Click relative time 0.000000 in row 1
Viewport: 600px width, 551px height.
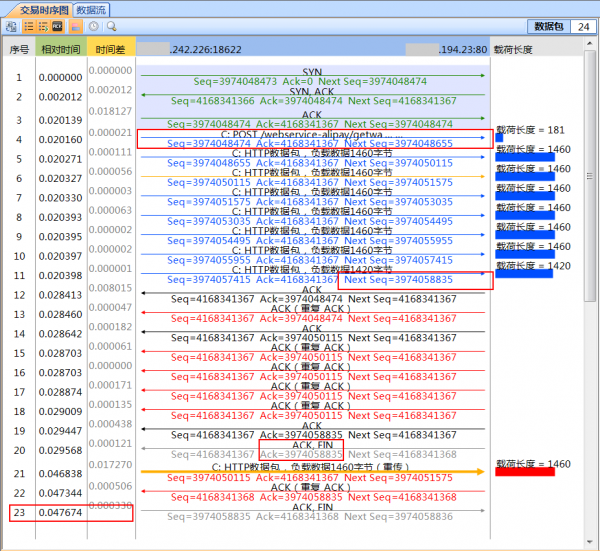click(60, 78)
